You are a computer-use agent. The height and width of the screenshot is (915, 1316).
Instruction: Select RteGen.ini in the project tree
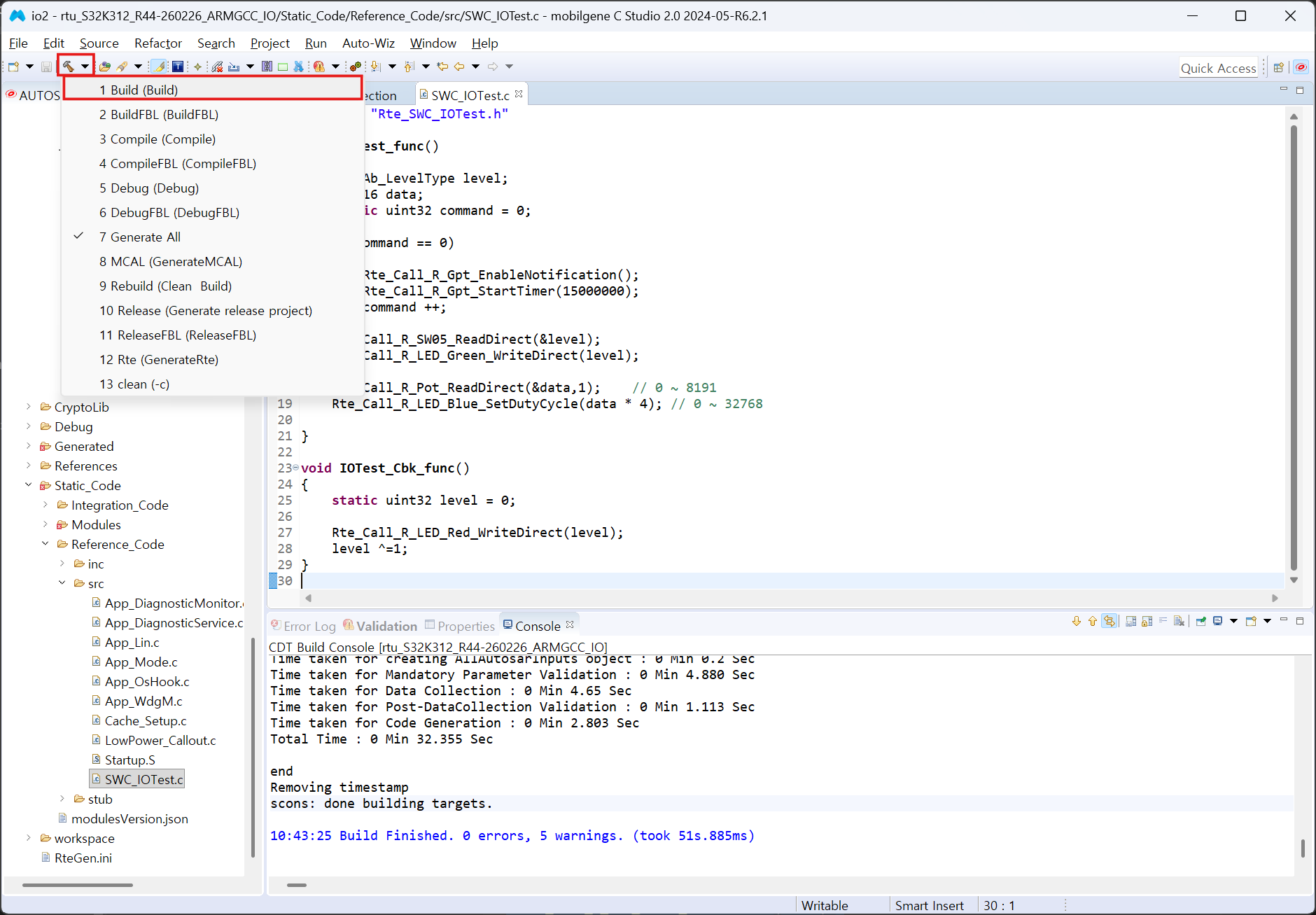tap(77, 858)
